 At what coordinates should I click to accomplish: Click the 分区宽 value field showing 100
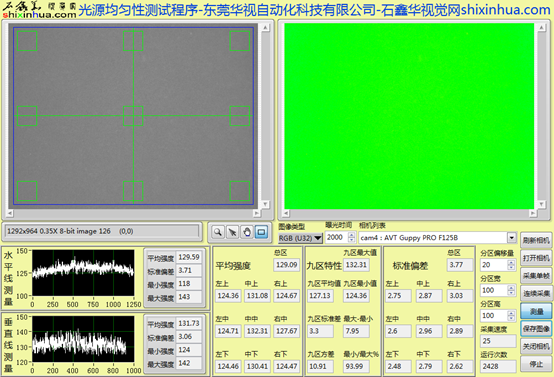pyautogui.click(x=494, y=290)
